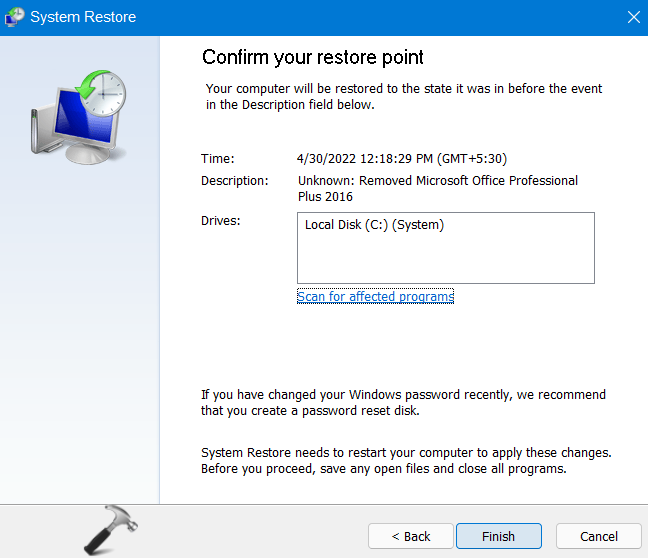Click the Time: label

coord(217,158)
